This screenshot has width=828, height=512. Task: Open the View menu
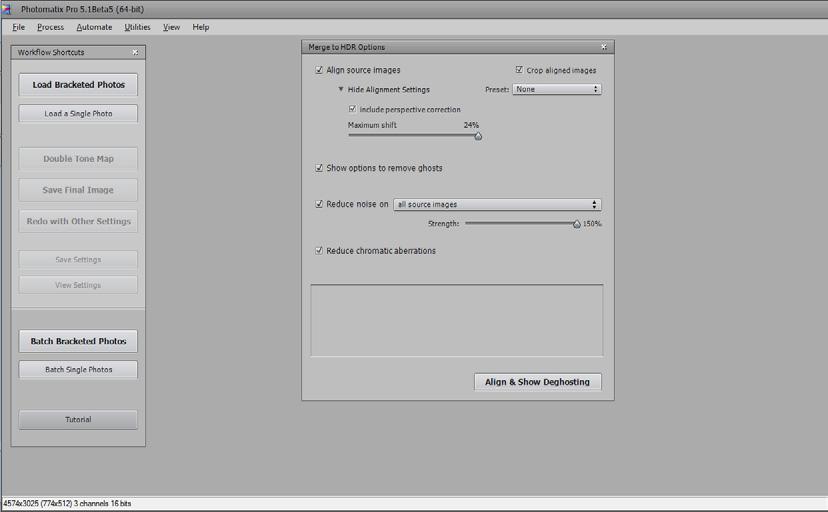click(x=171, y=27)
